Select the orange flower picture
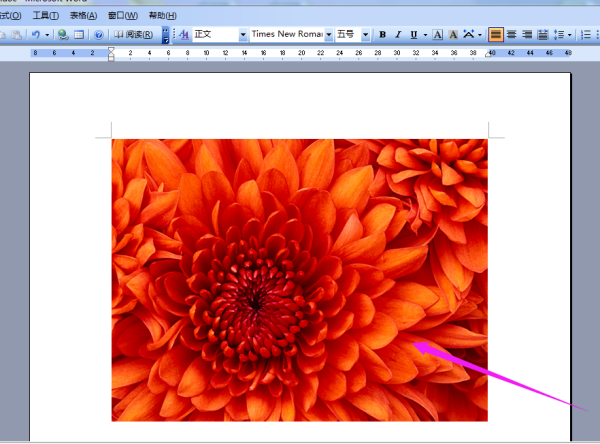This screenshot has width=600, height=444. point(299,280)
